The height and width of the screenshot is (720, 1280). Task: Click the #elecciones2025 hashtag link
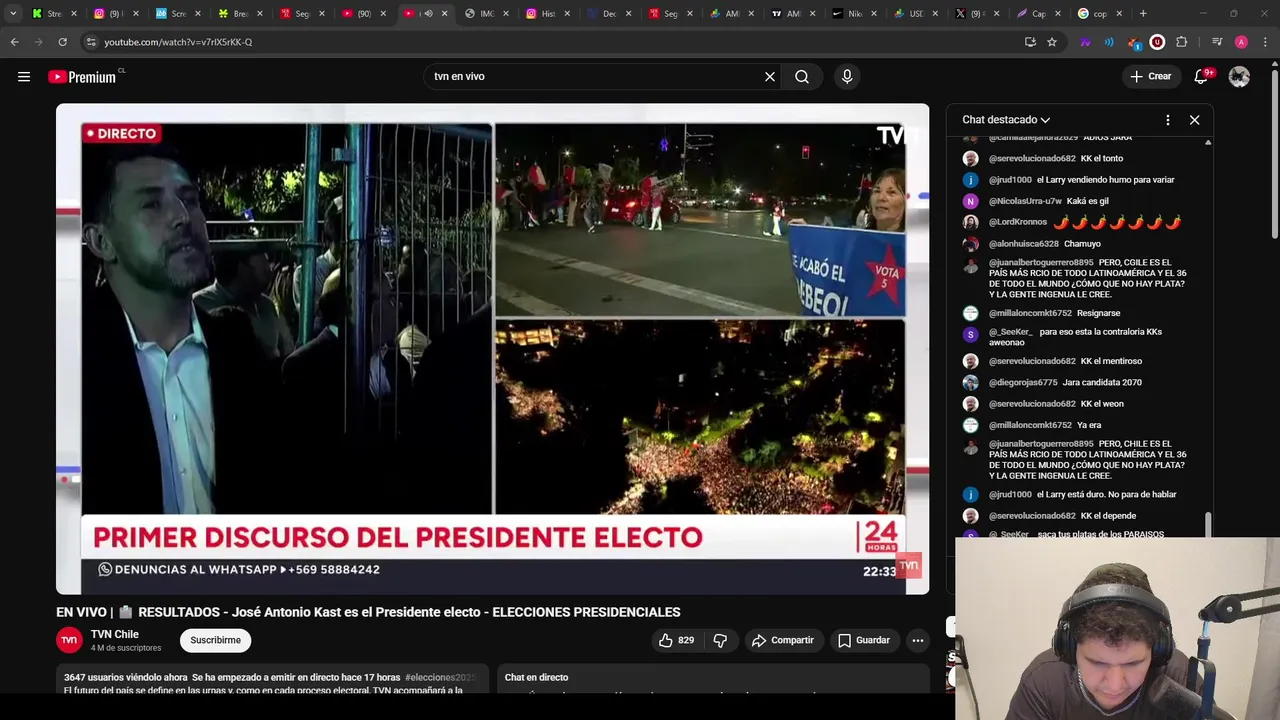[x=441, y=677]
